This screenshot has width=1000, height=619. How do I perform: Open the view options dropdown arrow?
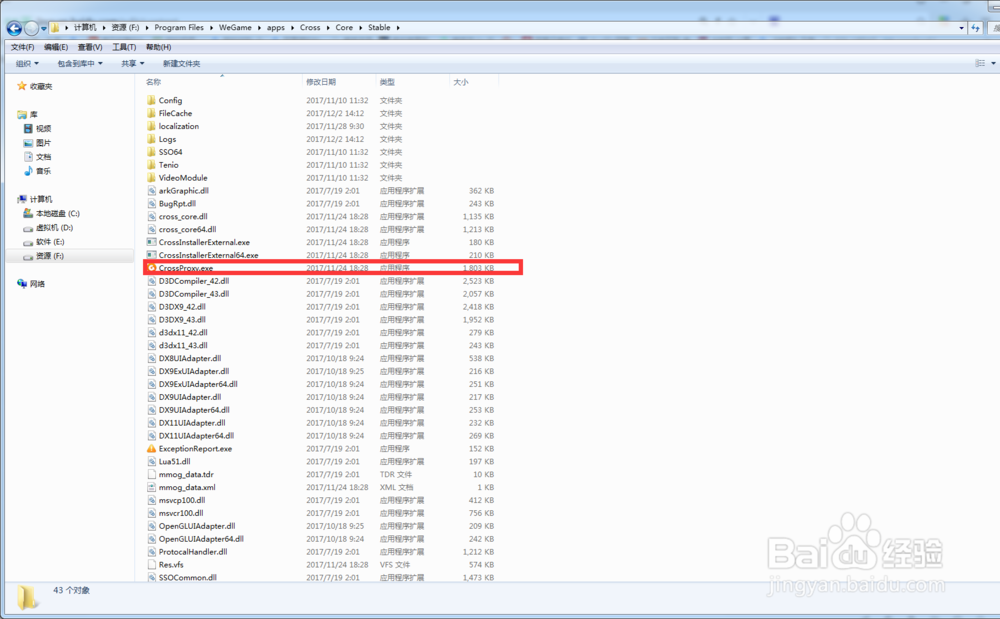993,63
